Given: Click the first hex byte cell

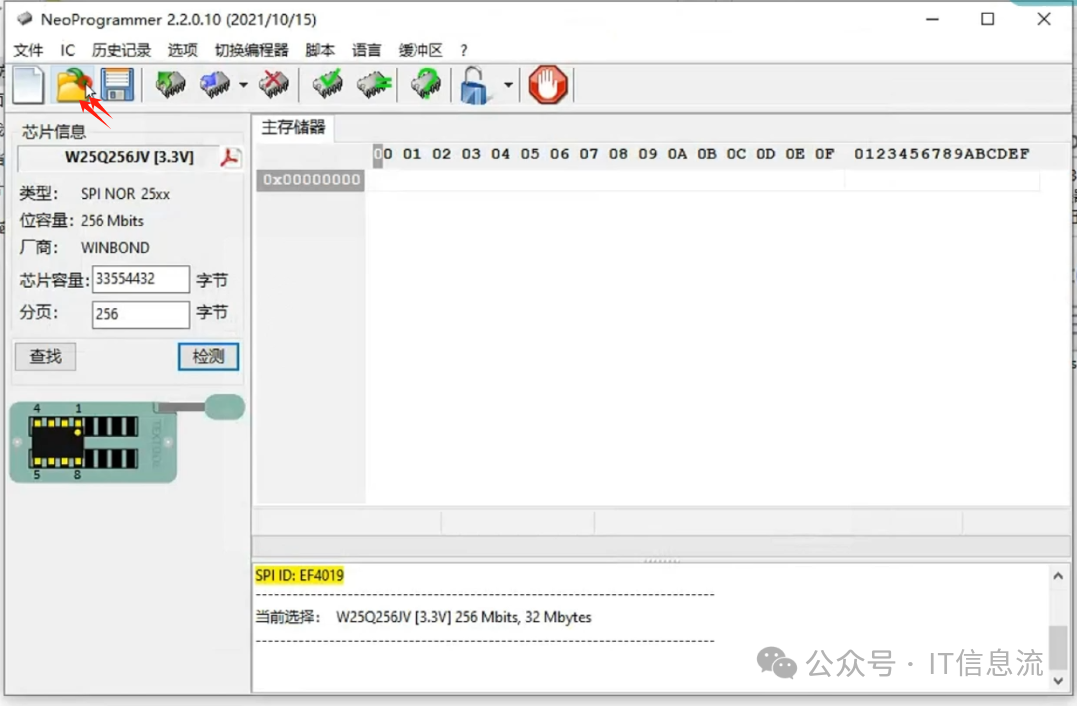Looking at the screenshot, I should click(383, 180).
